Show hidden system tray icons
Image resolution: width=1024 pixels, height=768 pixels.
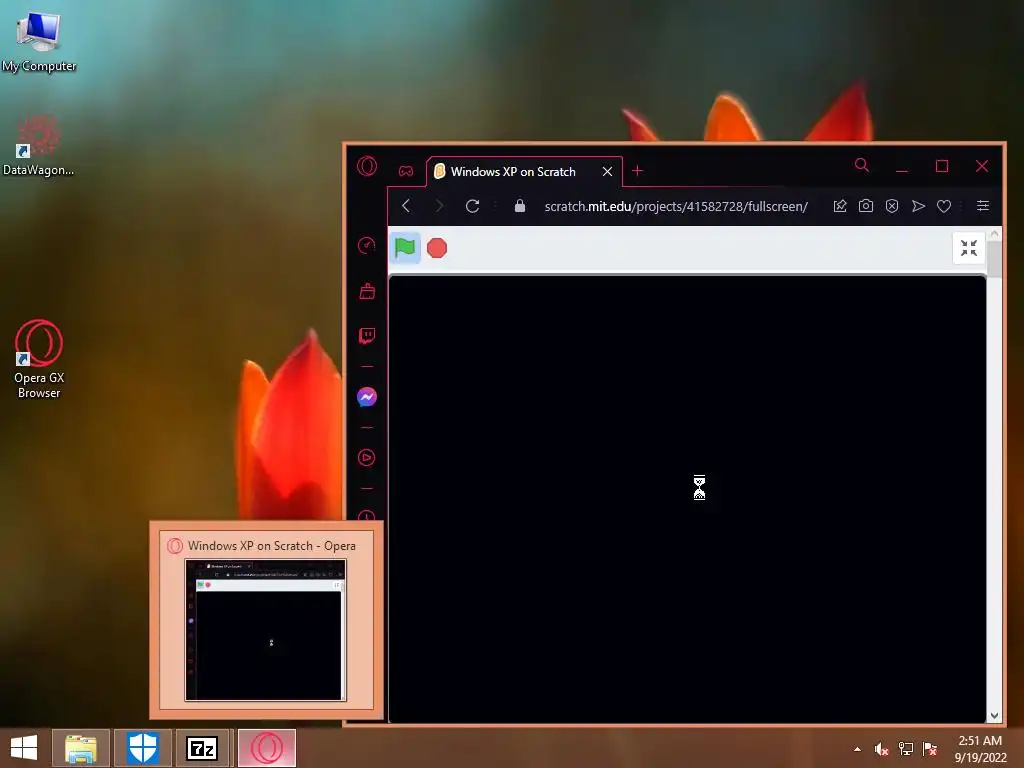pyautogui.click(x=857, y=749)
